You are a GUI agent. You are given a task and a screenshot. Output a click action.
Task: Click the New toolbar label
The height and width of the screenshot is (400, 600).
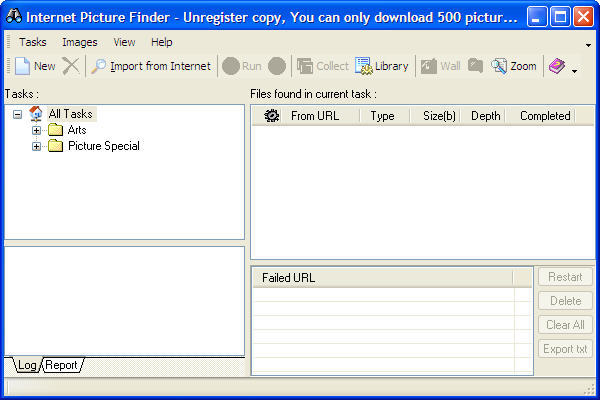45,66
